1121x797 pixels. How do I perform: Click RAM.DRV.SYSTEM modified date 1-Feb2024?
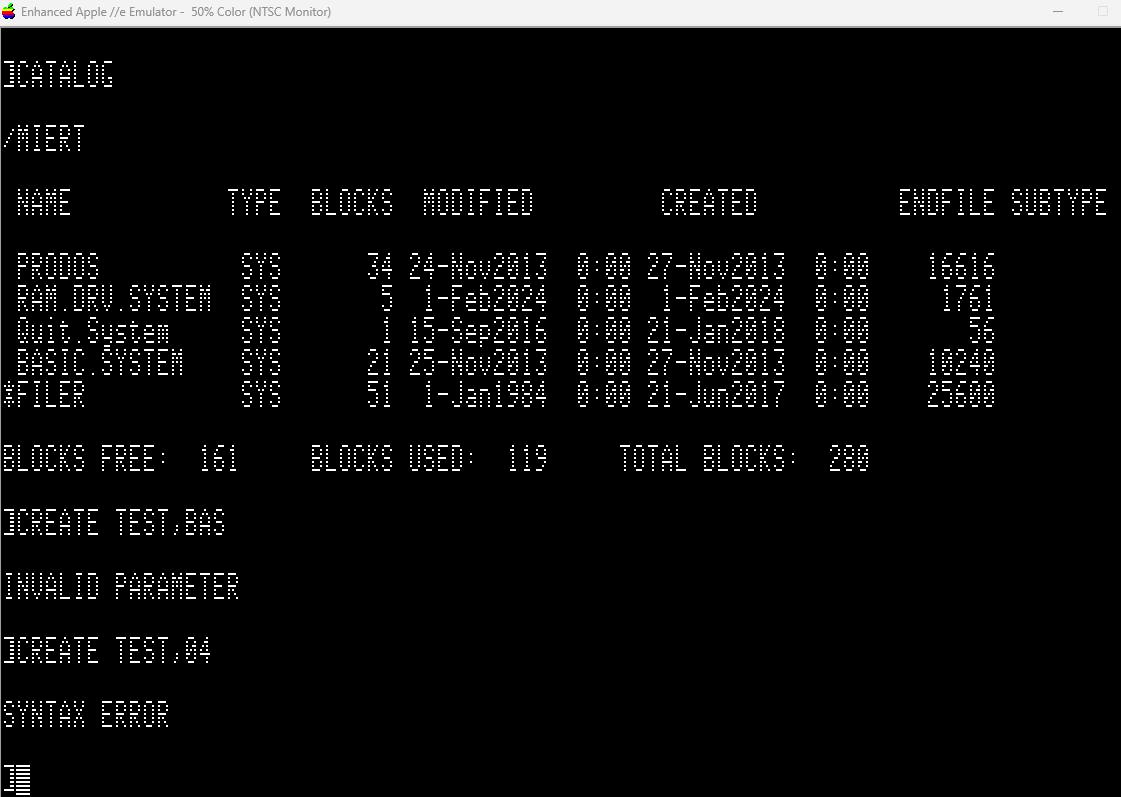(485, 299)
